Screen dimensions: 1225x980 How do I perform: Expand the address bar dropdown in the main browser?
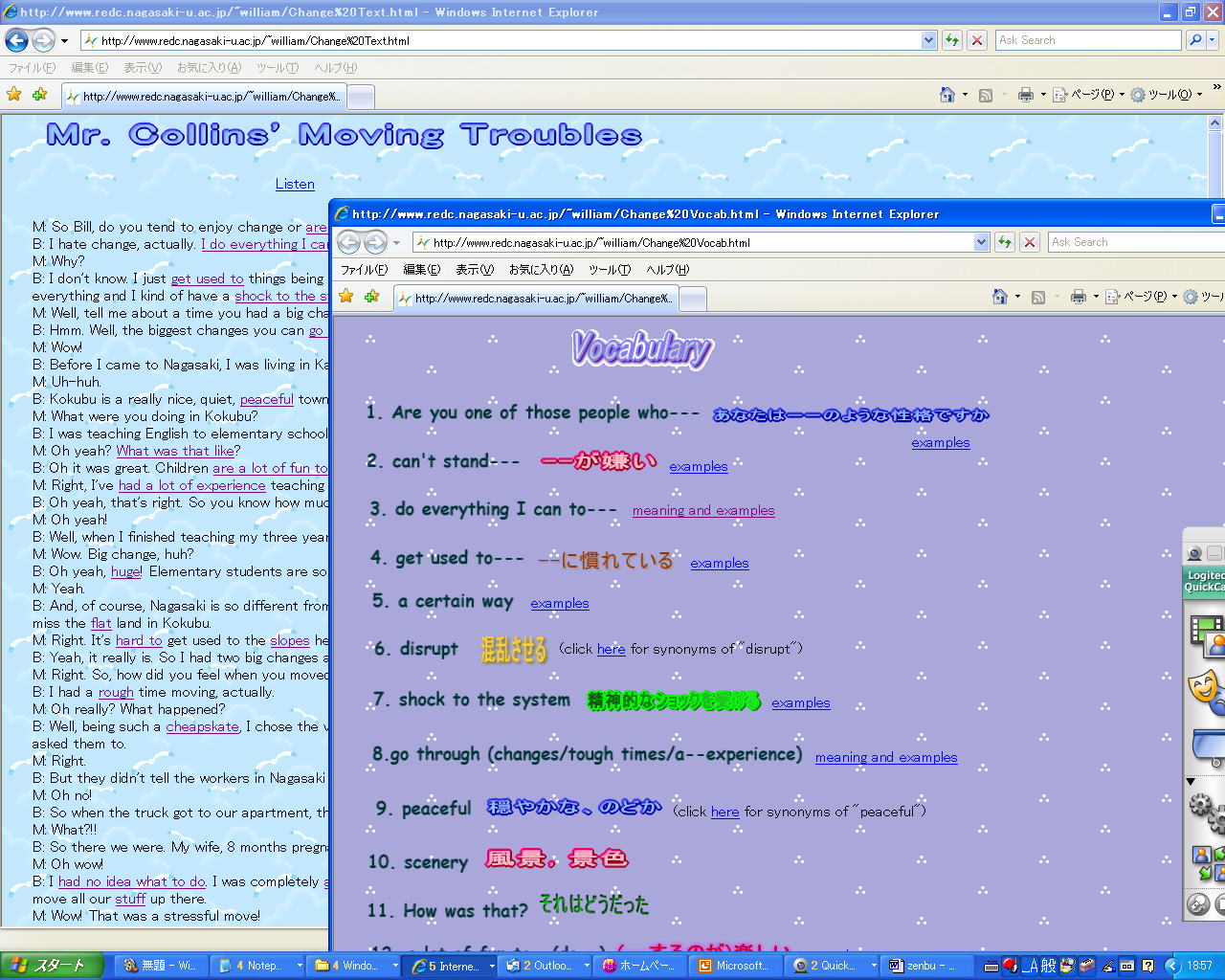point(928,40)
